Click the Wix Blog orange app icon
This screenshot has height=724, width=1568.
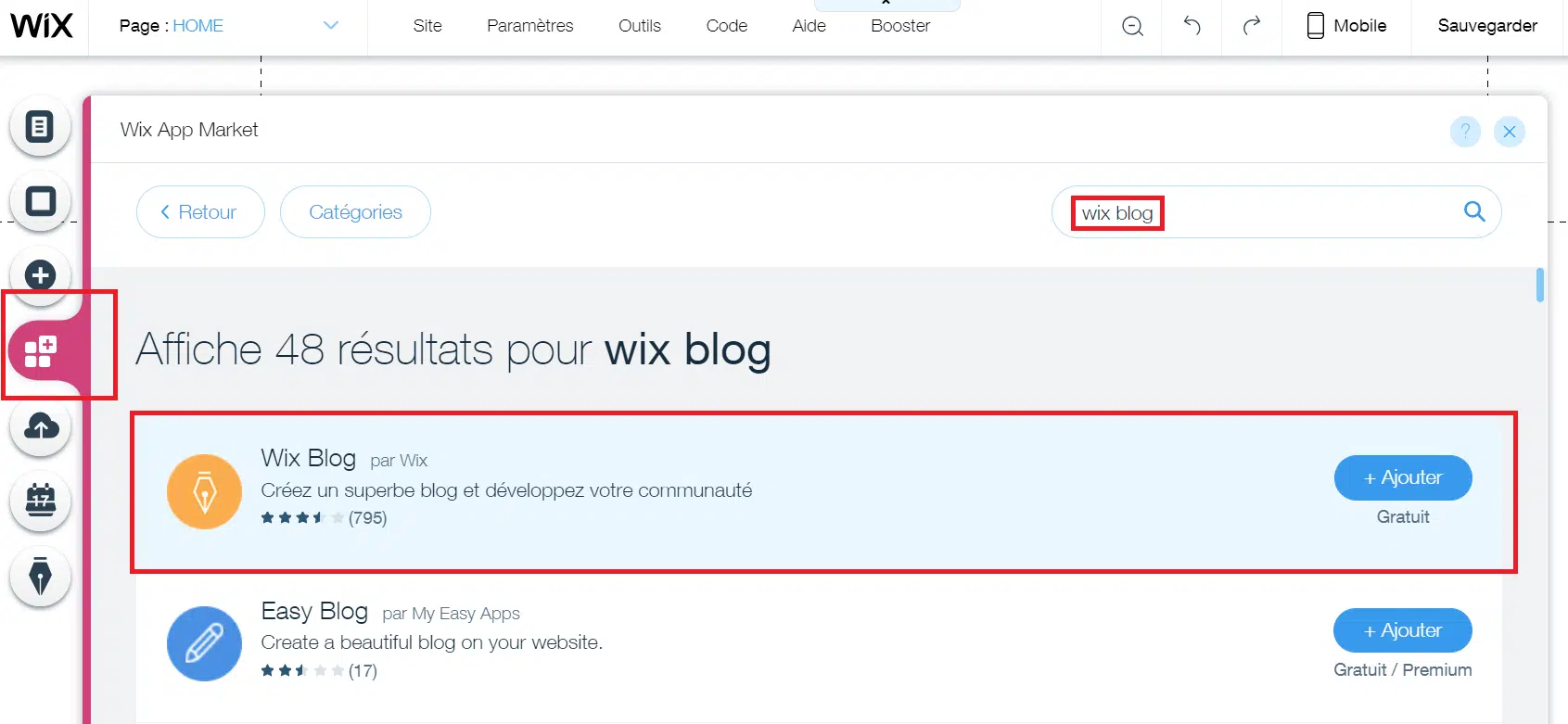(x=204, y=491)
